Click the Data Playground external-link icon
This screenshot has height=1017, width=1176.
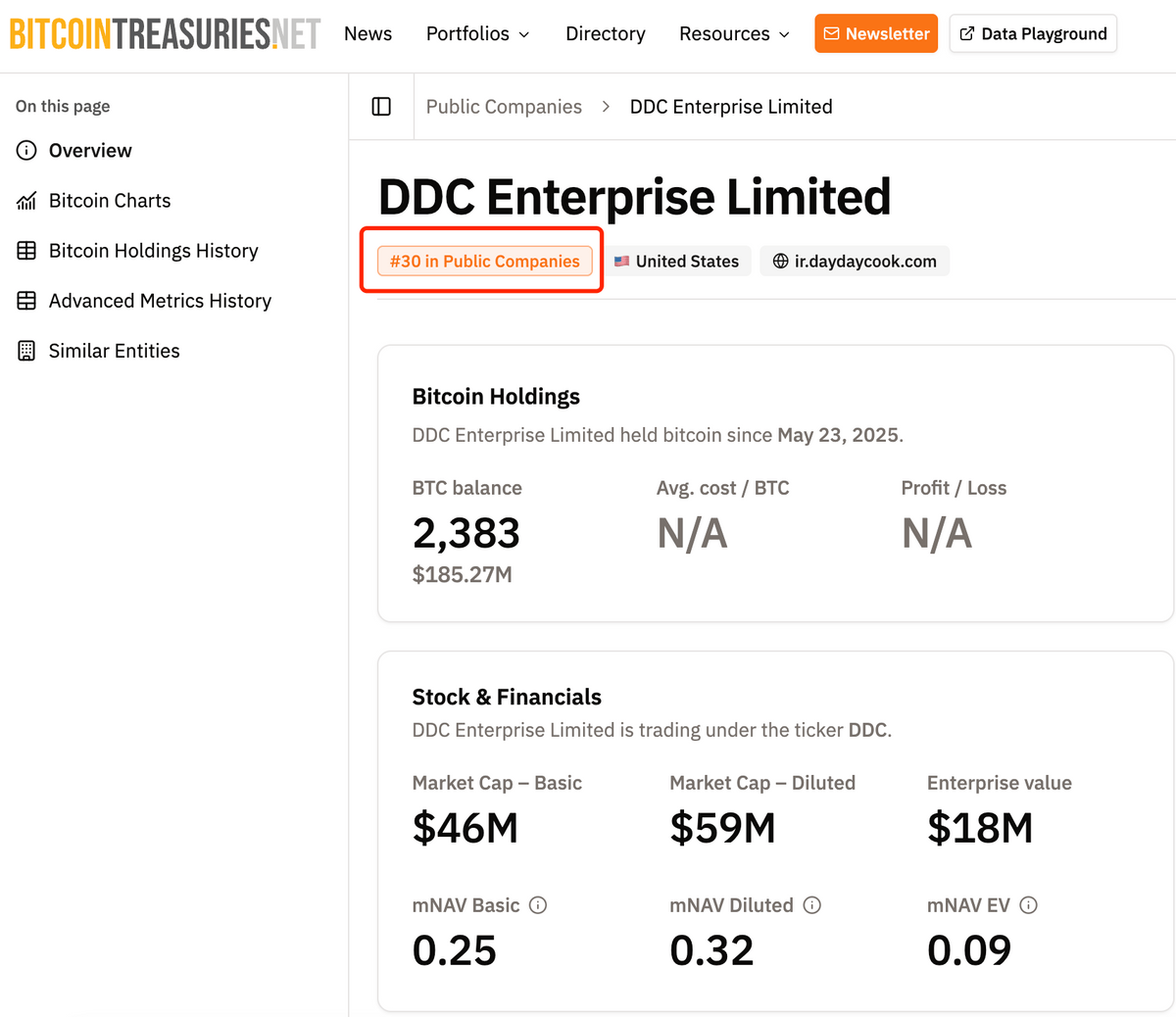(967, 33)
